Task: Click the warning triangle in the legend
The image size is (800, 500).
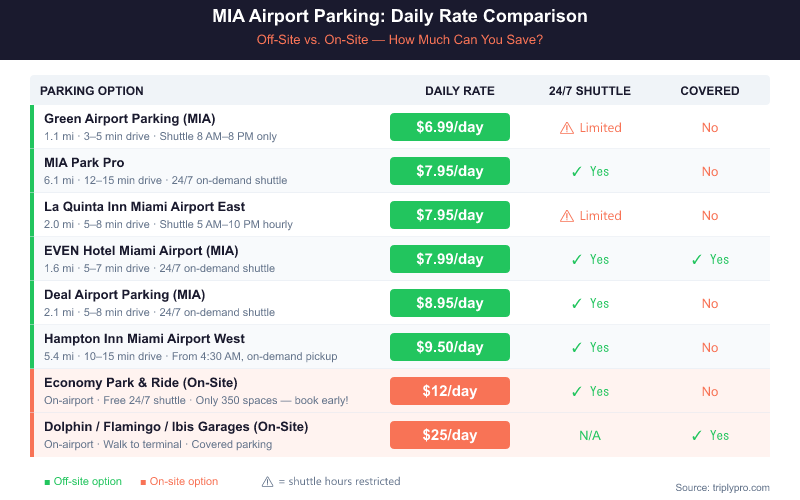Action: click(x=267, y=481)
